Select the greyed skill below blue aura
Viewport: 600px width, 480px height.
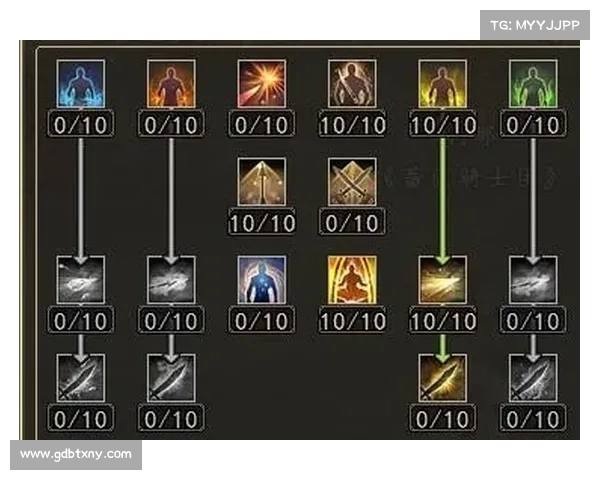81,280
